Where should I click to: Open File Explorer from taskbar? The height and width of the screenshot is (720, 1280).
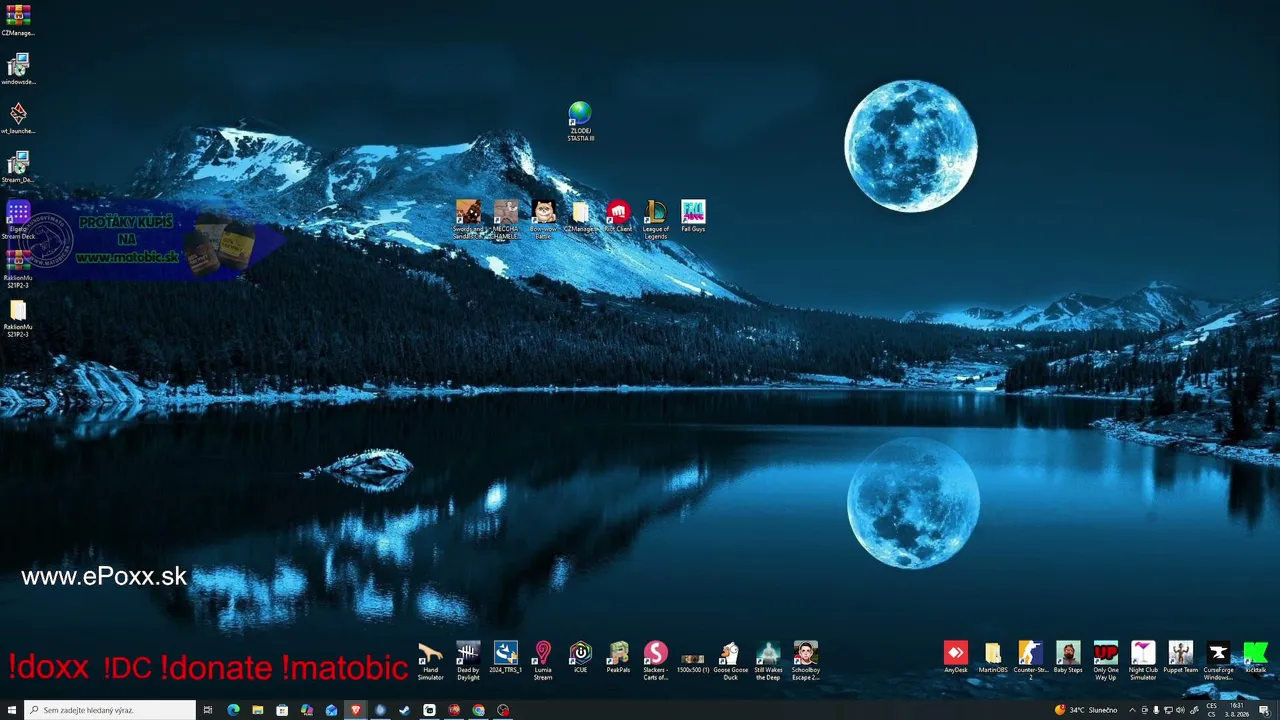(258, 710)
